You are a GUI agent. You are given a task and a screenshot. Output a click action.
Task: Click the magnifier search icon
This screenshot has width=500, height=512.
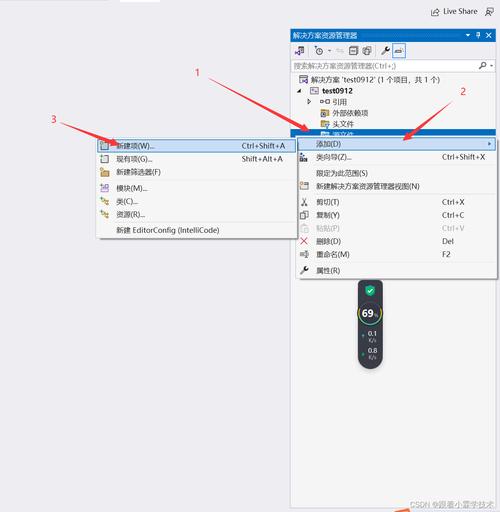(x=482, y=66)
